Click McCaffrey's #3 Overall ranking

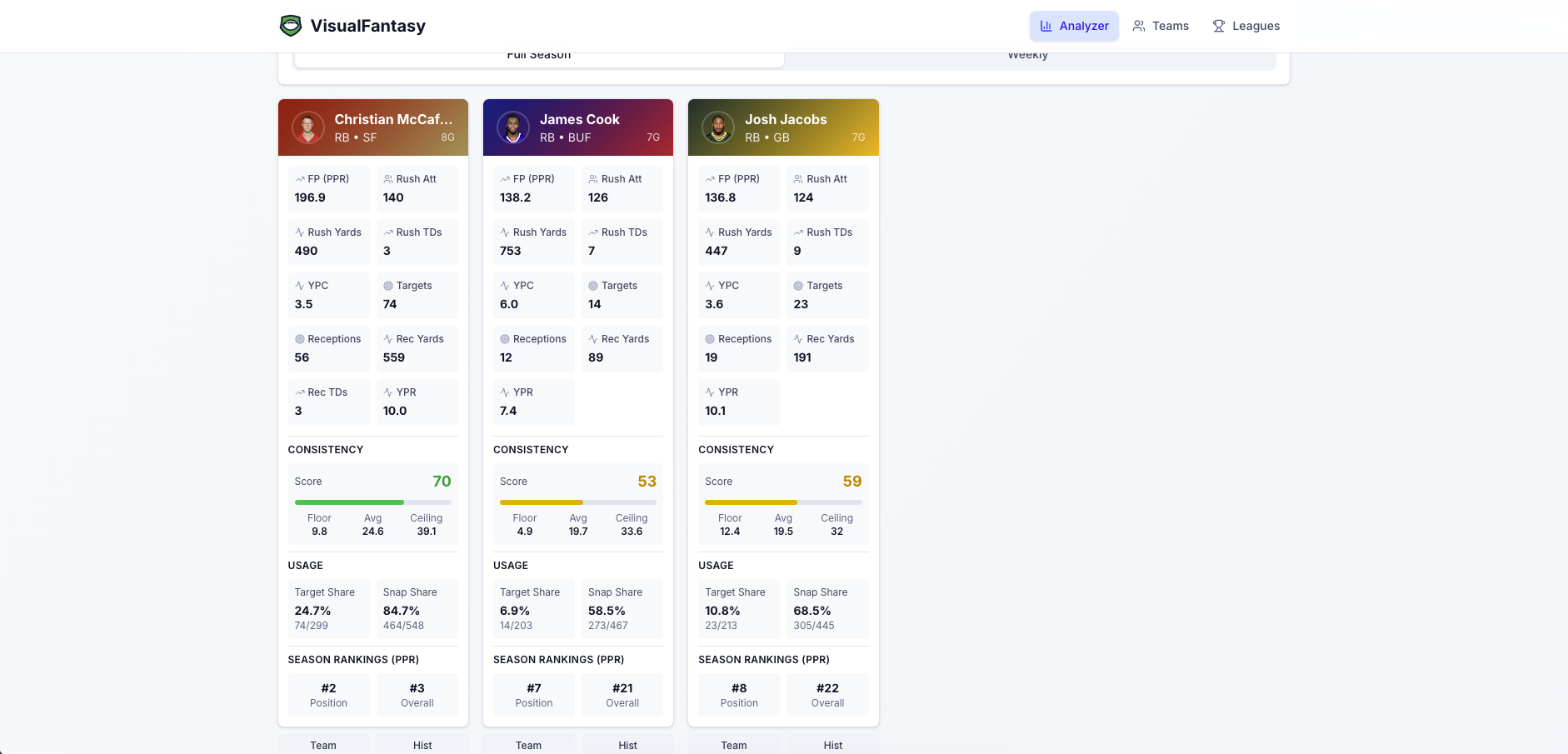tap(417, 695)
